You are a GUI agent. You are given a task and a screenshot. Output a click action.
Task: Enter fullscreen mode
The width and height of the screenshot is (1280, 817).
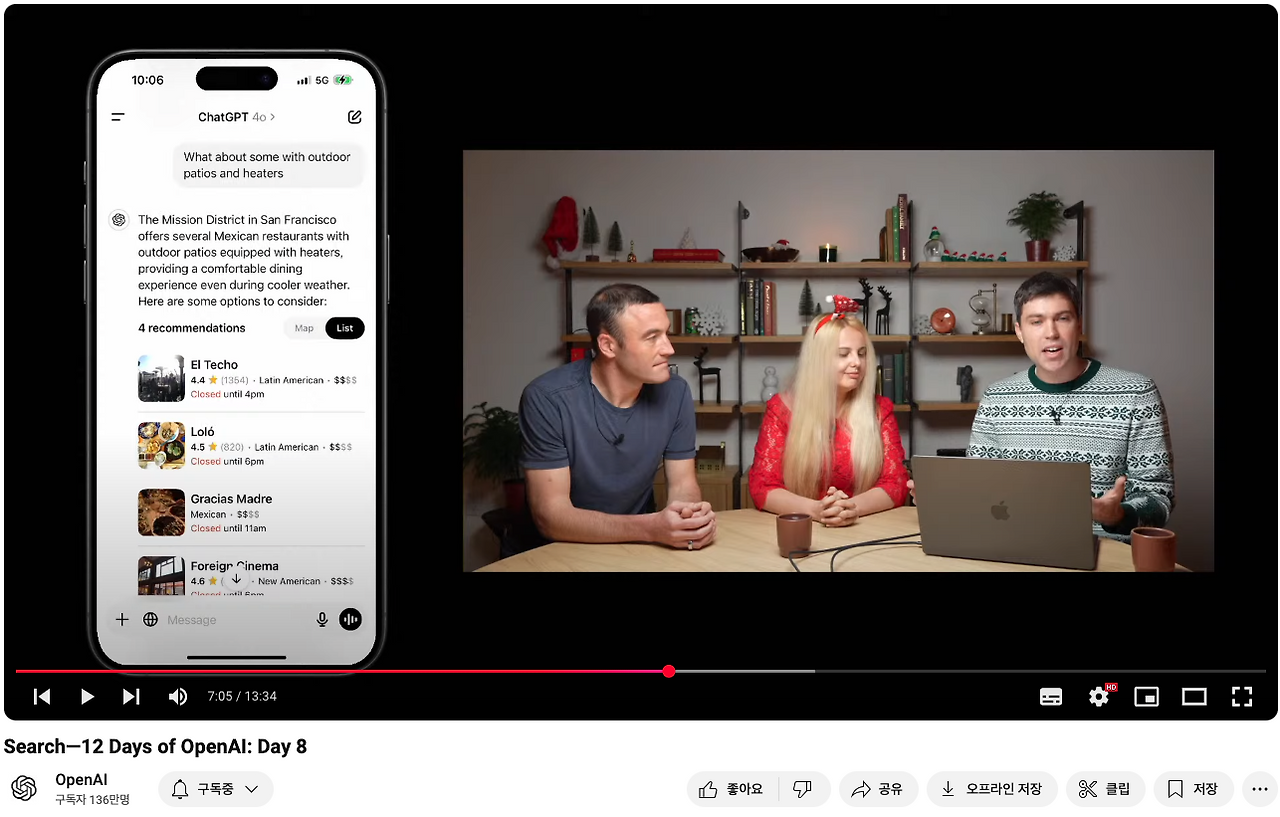coord(1242,697)
